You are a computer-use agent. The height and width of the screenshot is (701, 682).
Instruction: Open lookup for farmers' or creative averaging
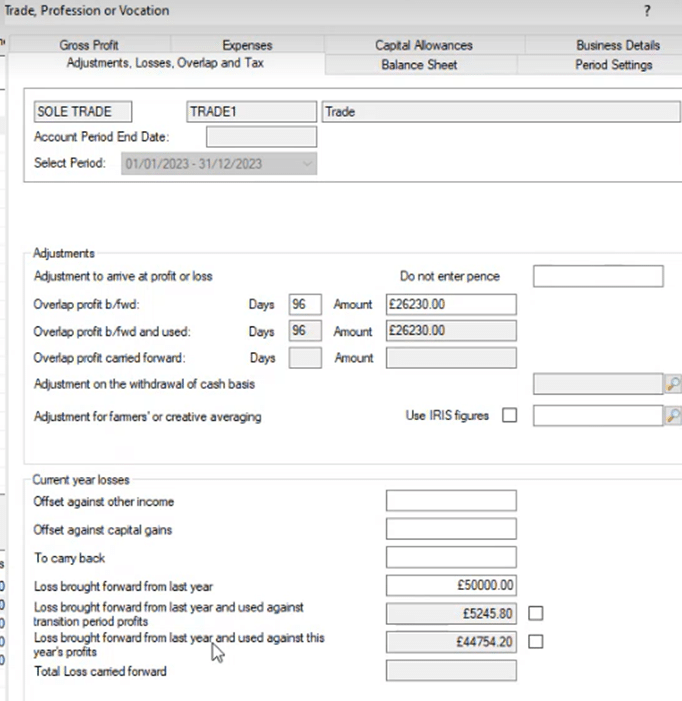pos(673,416)
